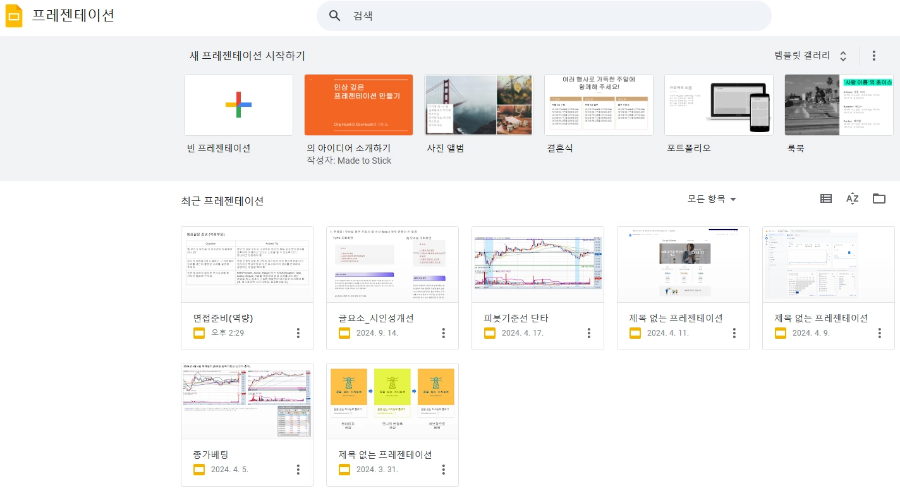900x501 pixels.
Task: Click the Slides file icon beside 2024. 4. 5.
Action: pos(199,469)
